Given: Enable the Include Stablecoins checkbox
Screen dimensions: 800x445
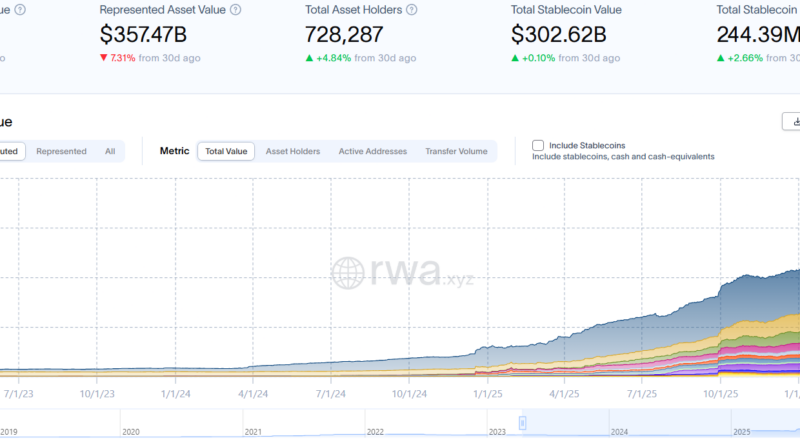Looking at the screenshot, I should tap(539, 145).
